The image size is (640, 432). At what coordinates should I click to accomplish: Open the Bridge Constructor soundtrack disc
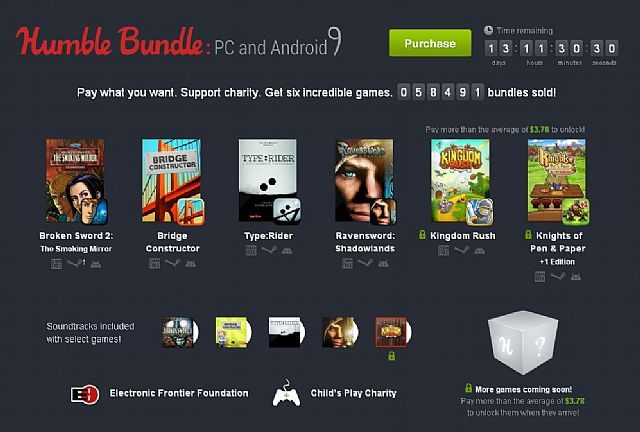(233, 332)
